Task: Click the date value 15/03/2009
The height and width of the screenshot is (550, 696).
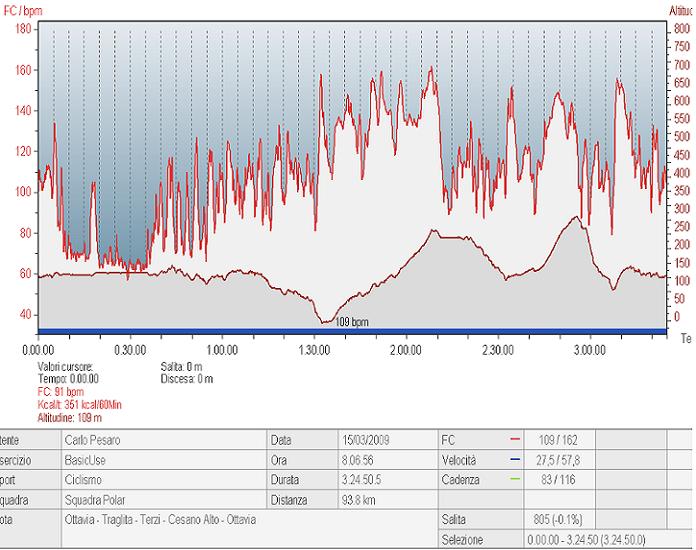Action: coord(368,440)
